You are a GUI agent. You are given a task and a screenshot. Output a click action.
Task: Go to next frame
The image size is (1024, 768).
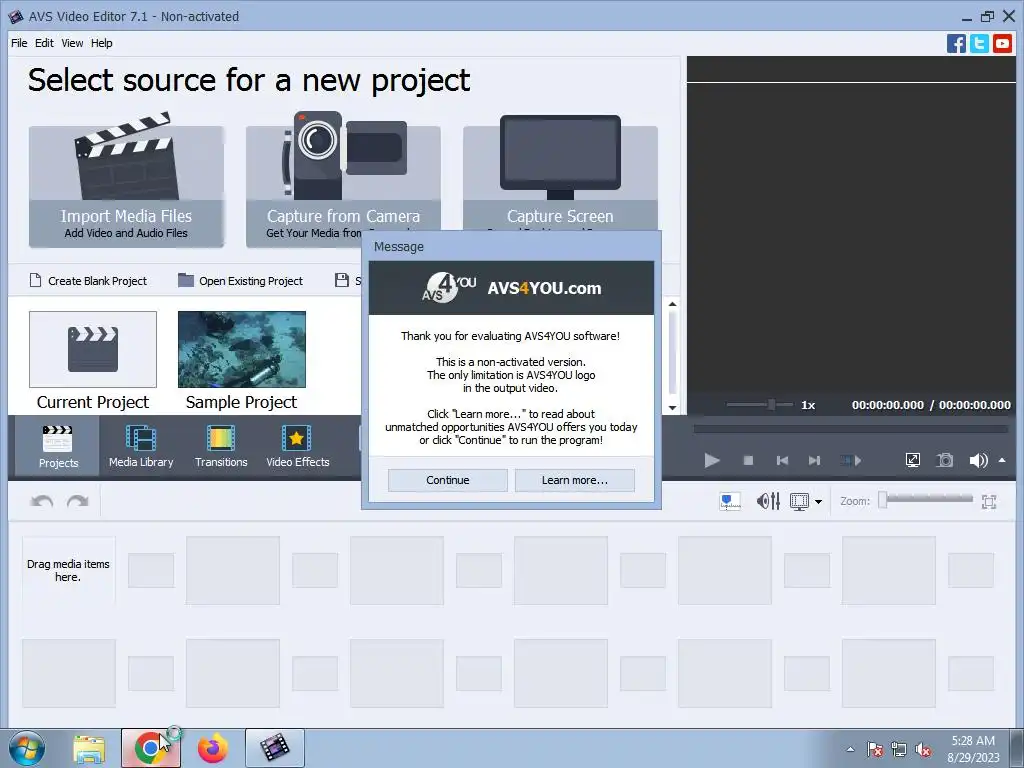click(814, 460)
